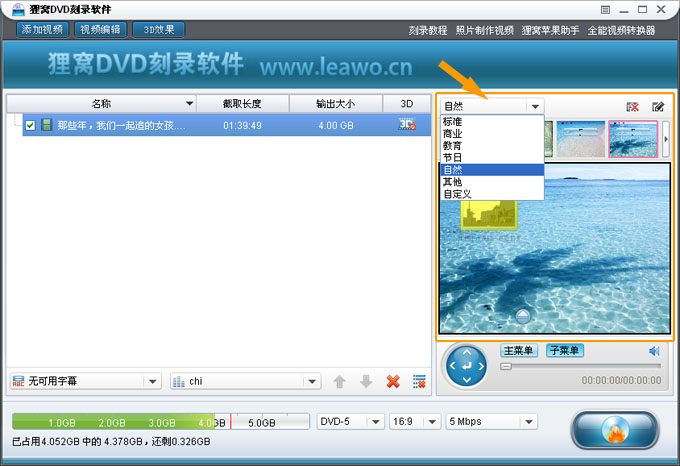Image resolution: width=680 pixels, height=466 pixels.
Task: Switch to the 子菜单 tab
Action: pyautogui.click(x=565, y=350)
